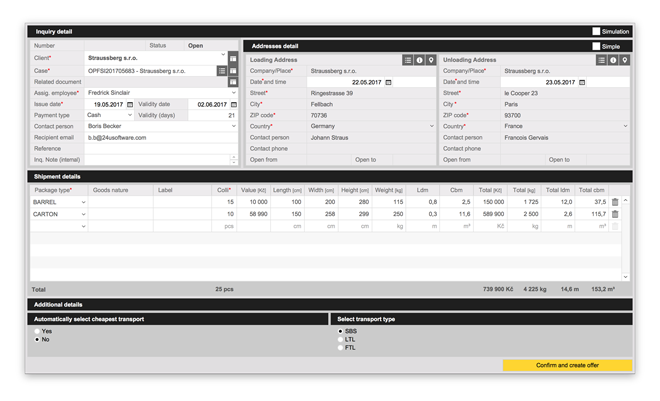The image size is (660, 401).
Task: Open Package type dropdown for BARREL row
Action: click(84, 202)
